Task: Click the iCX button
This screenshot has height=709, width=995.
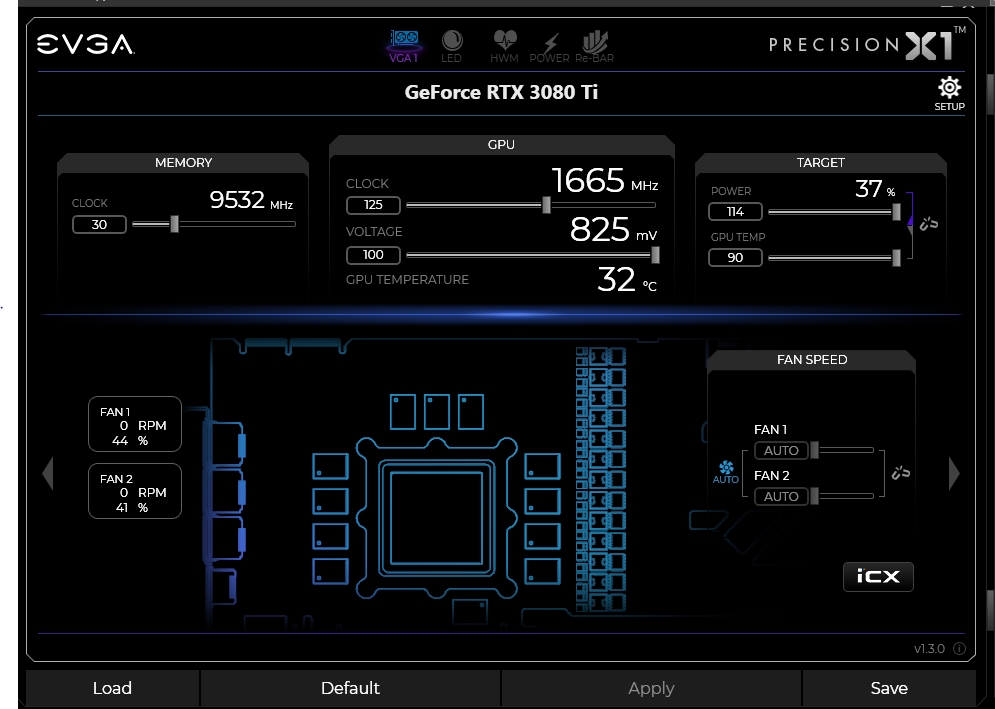Action: [x=878, y=576]
